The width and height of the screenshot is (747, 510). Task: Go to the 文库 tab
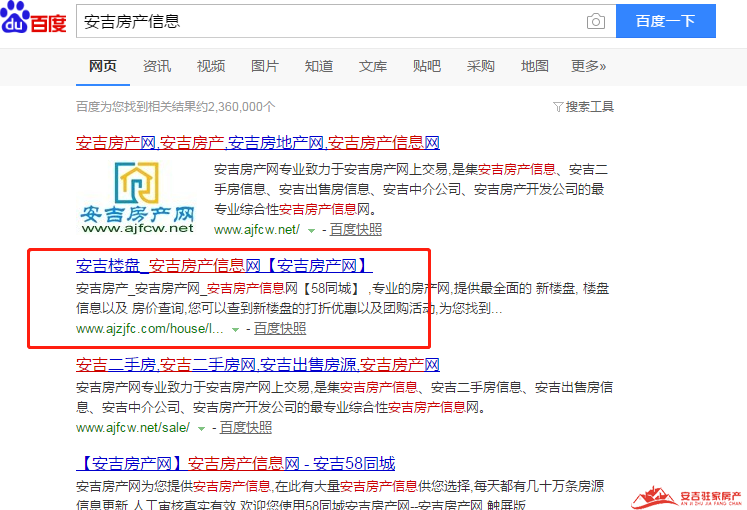pos(373,66)
